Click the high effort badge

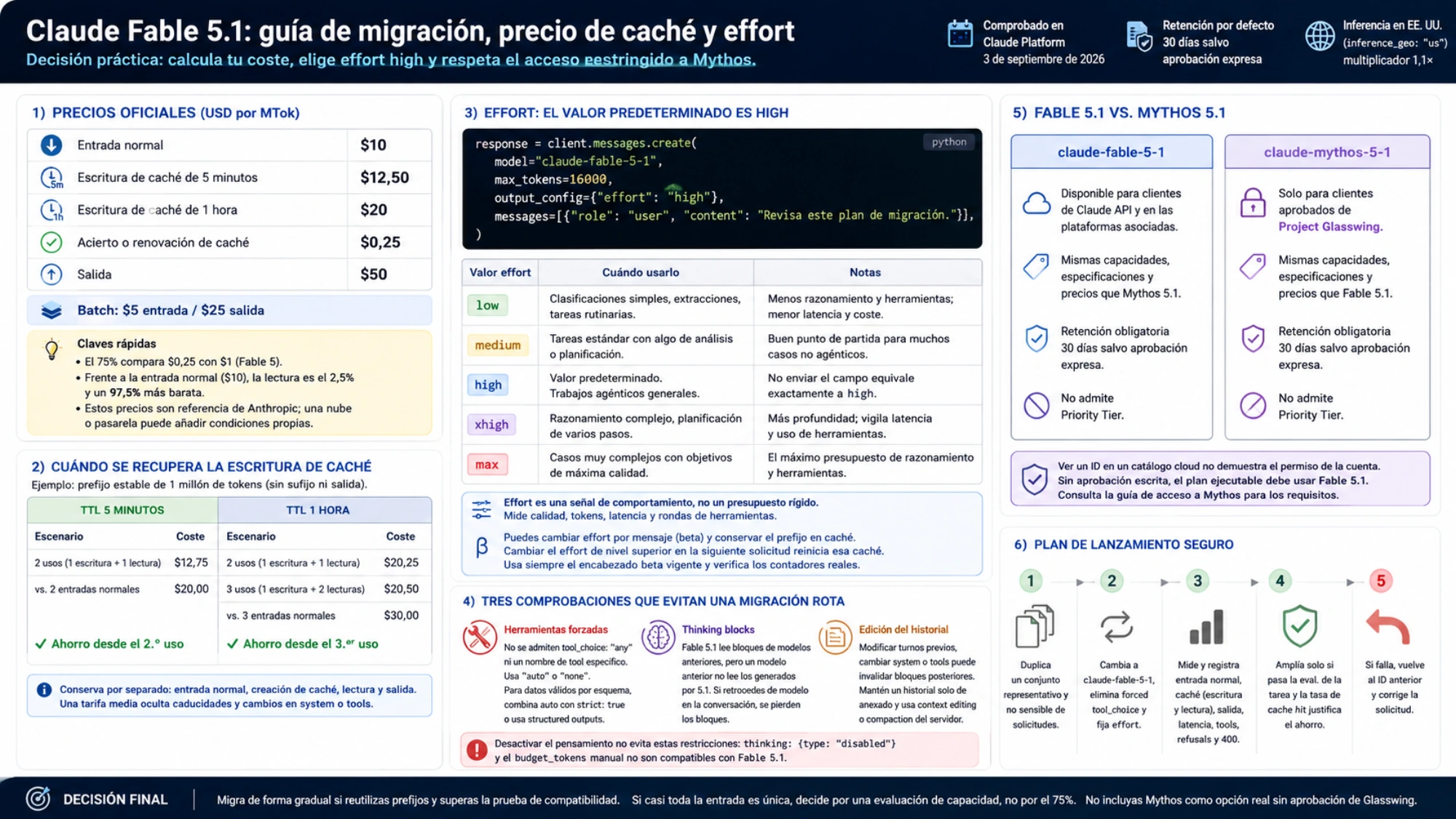pos(488,385)
